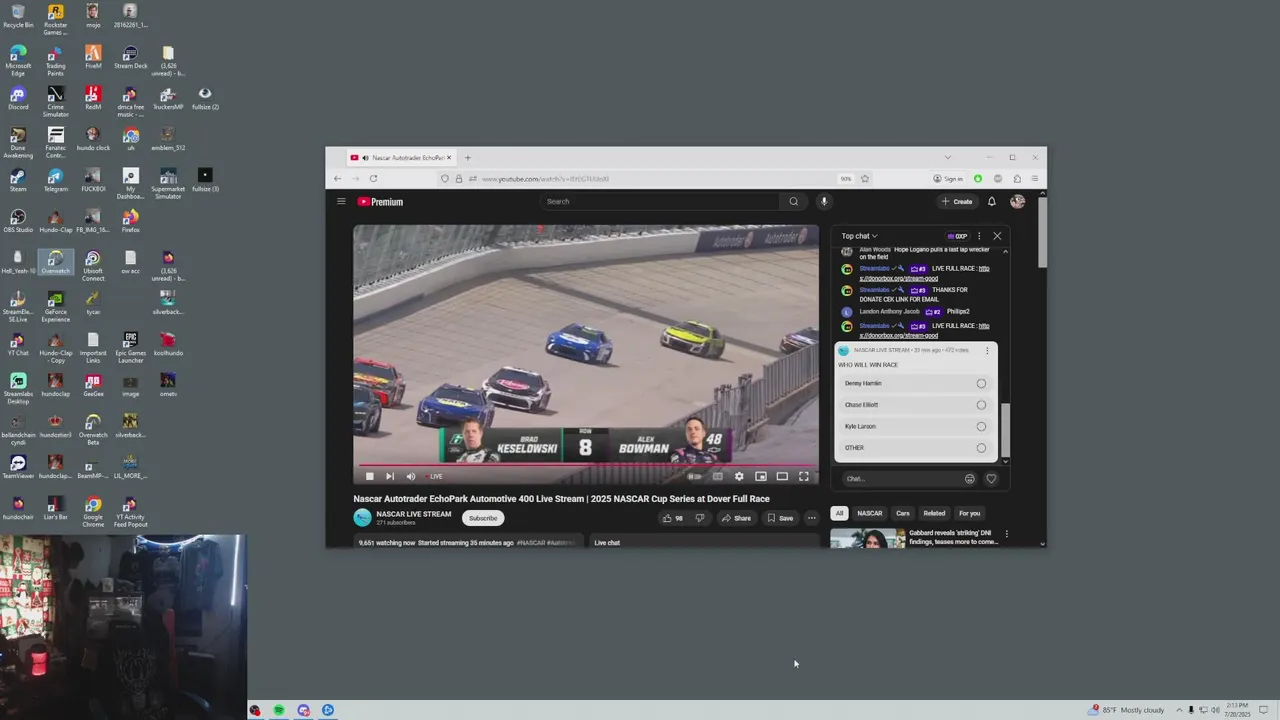
Task: Click the YouTube search magnifier button
Action: coord(794,201)
